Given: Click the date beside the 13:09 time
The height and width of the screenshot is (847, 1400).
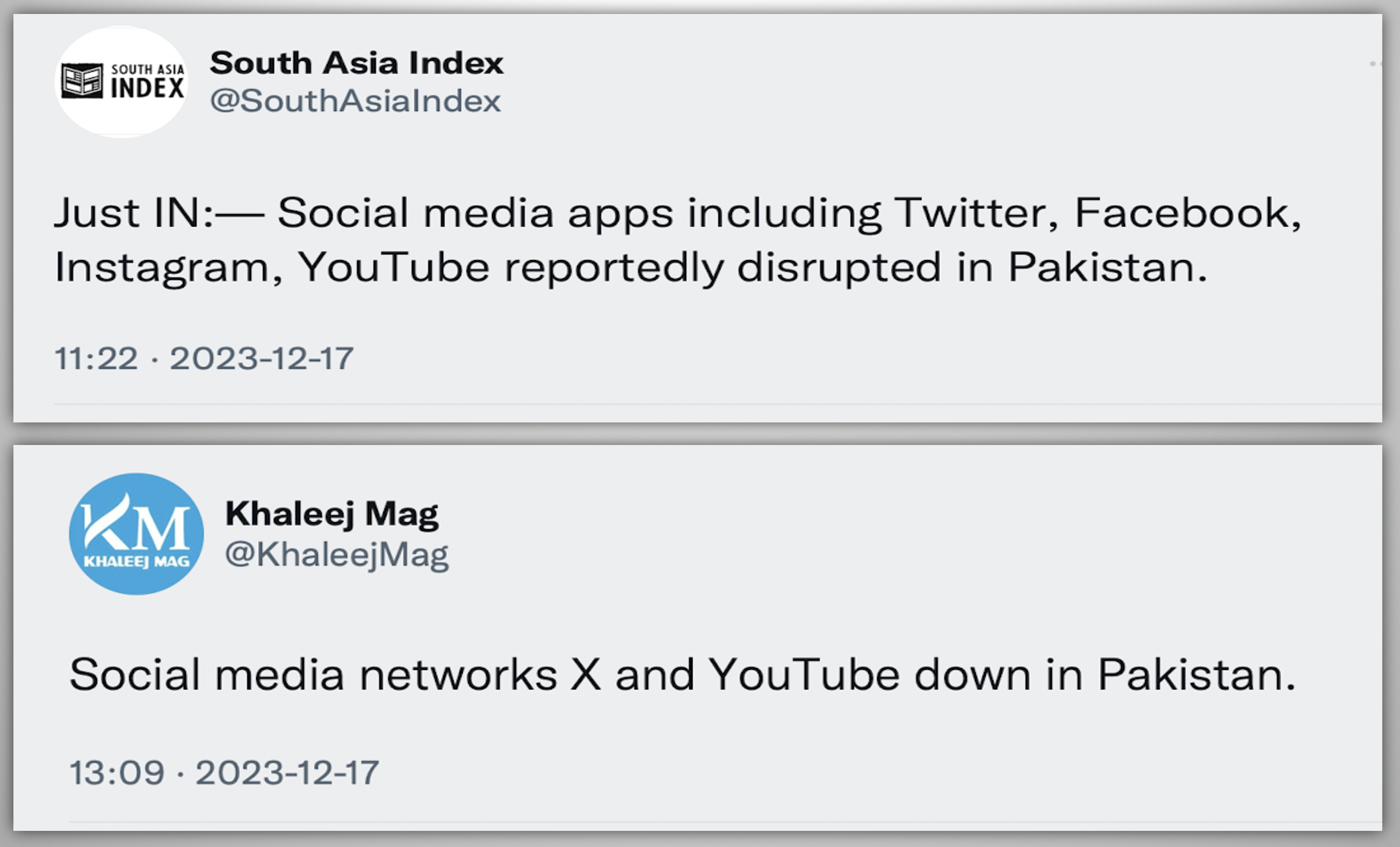Looking at the screenshot, I should [x=287, y=773].
